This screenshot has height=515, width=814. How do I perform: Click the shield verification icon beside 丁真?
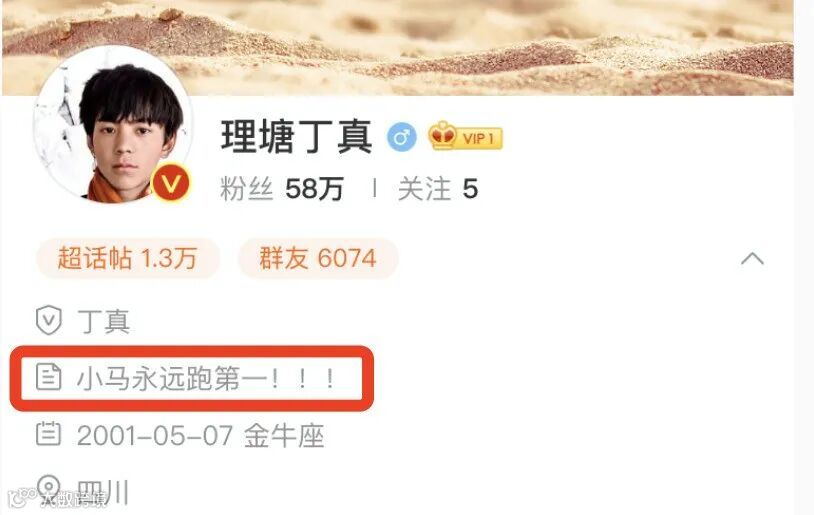[49, 320]
